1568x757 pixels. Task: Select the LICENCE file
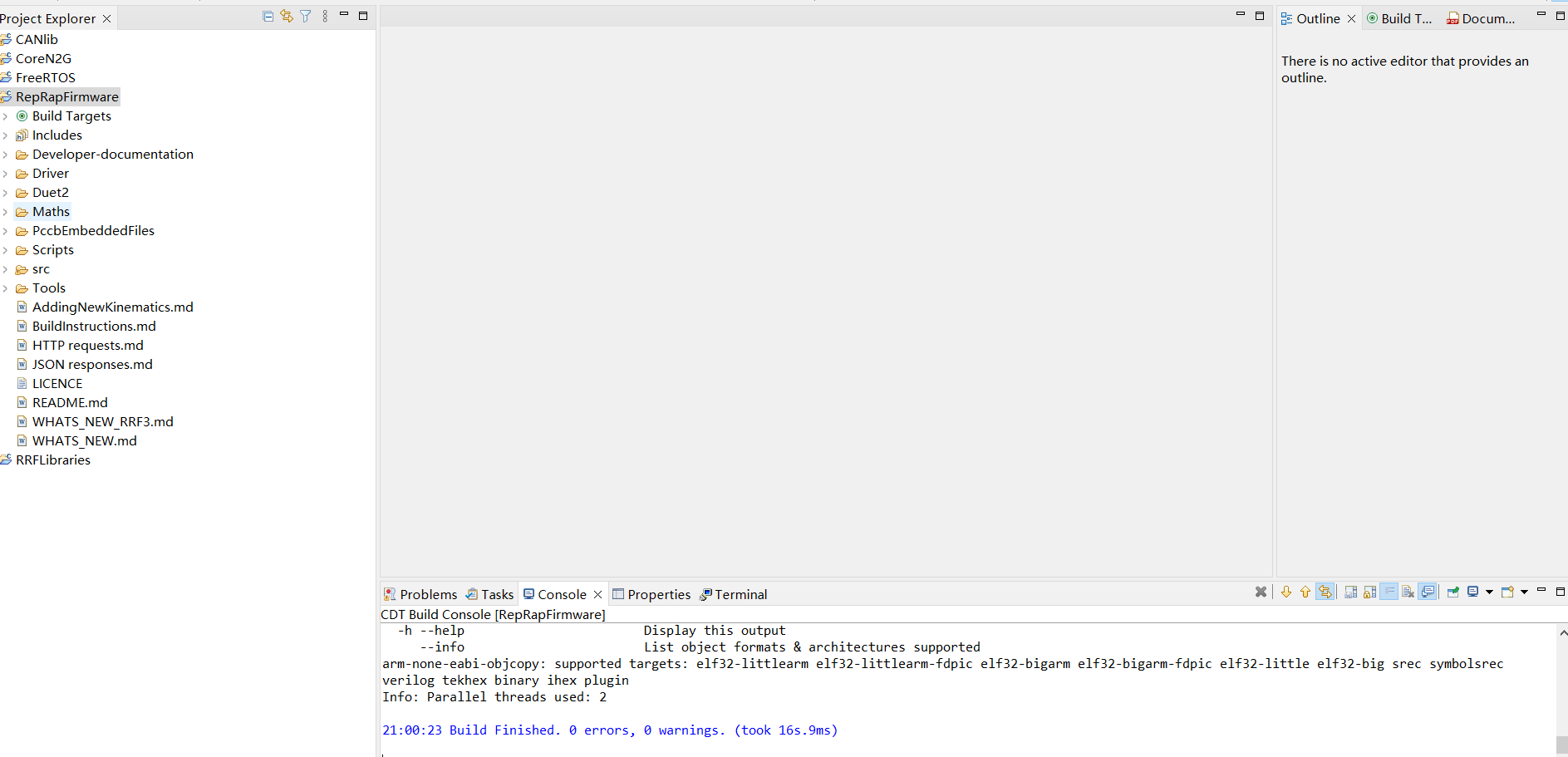pos(57,383)
